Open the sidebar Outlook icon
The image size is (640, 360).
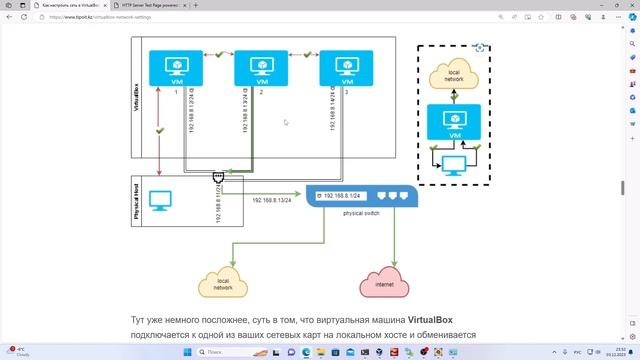tap(633, 111)
